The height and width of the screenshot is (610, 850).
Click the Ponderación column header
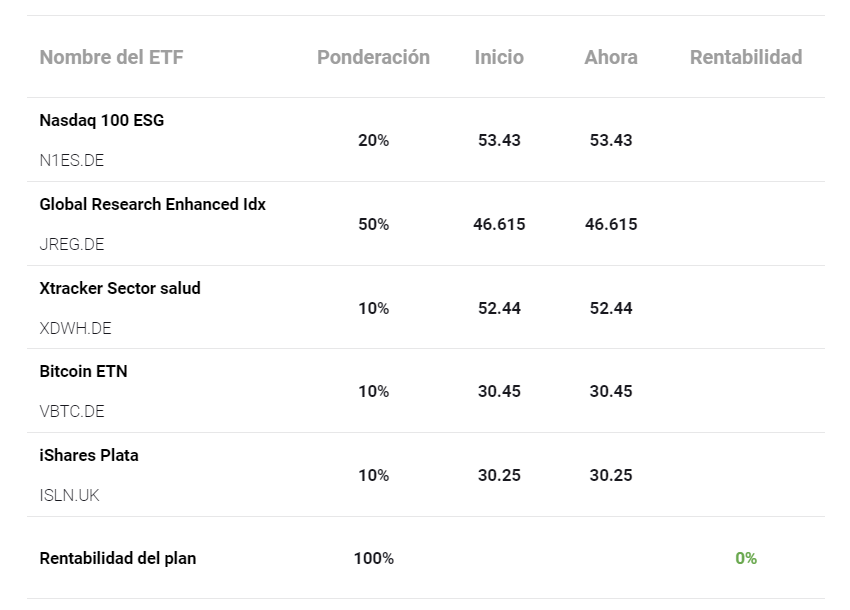[373, 57]
